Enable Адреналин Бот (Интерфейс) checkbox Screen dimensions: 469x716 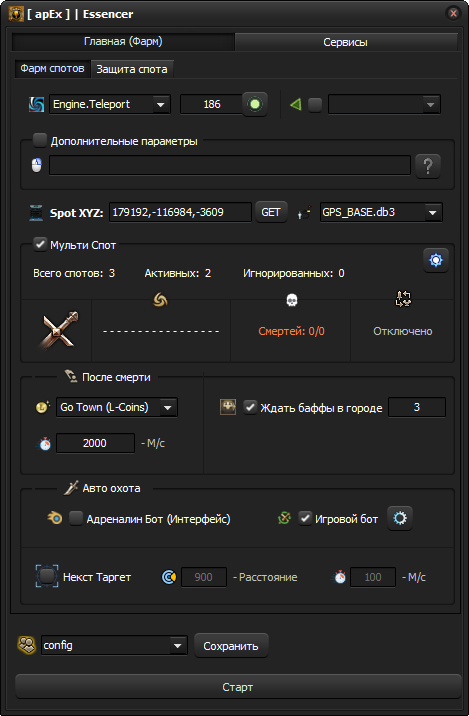pos(76,518)
